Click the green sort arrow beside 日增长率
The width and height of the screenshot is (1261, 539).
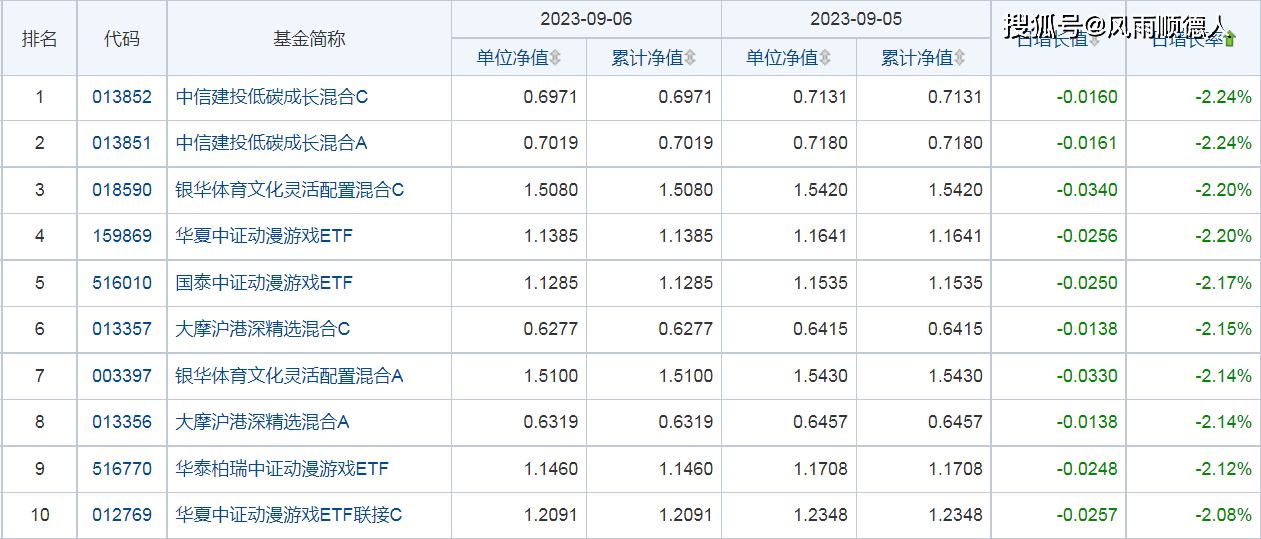(1230, 40)
